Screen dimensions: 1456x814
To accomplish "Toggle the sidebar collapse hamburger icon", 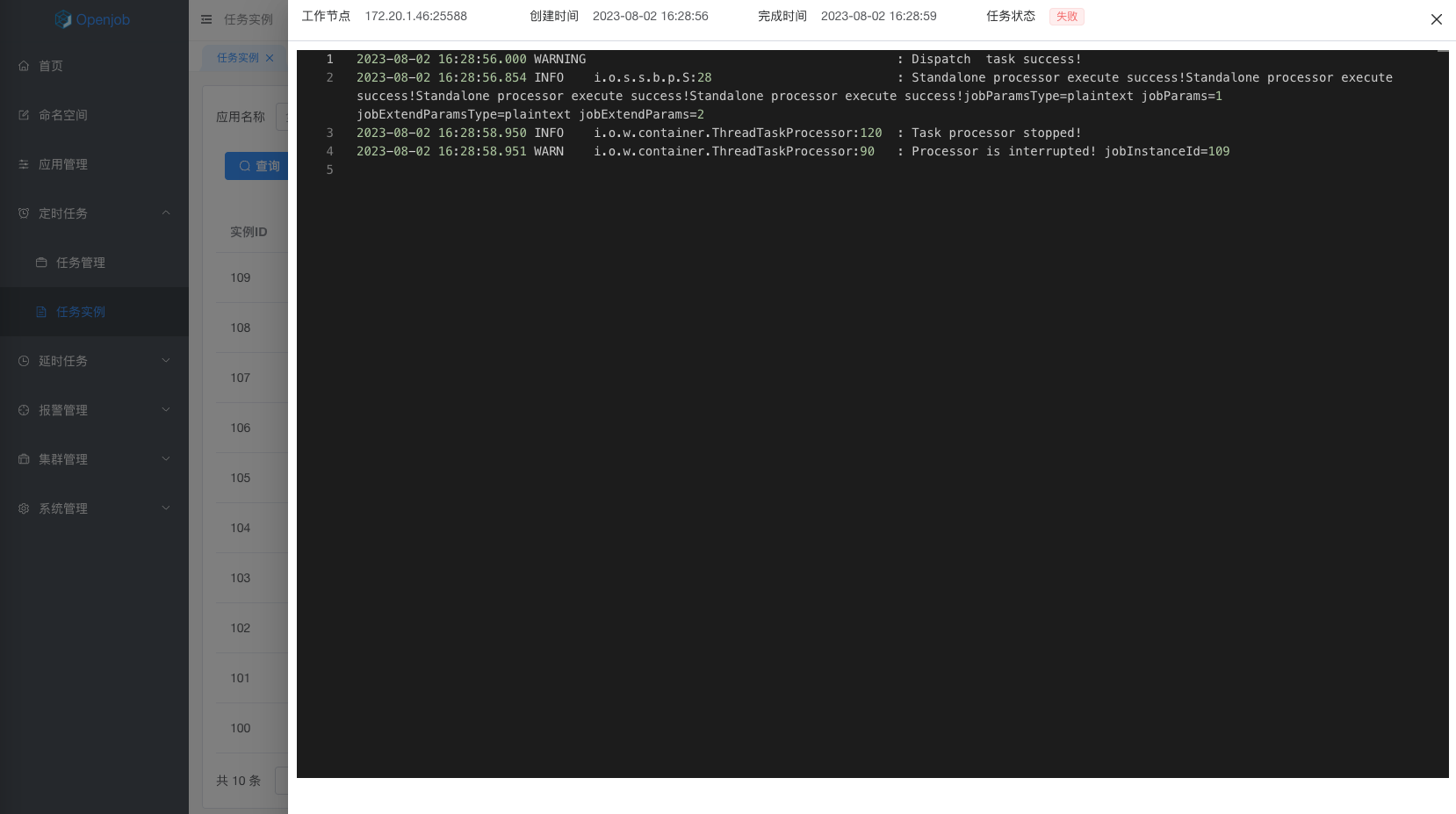I will tap(206, 19).
